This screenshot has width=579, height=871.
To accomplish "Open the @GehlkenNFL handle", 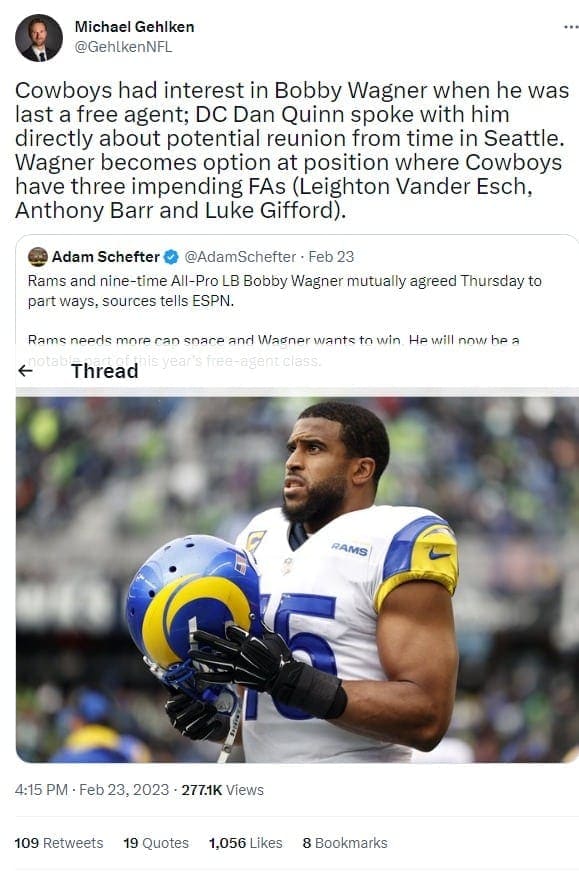I will (x=123, y=47).
